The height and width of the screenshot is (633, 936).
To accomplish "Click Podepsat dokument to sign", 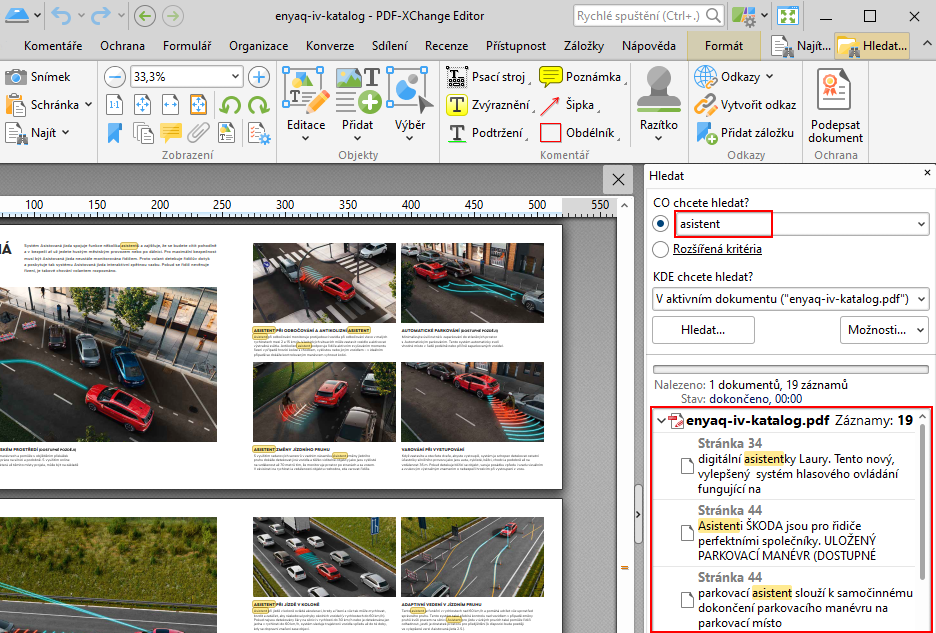I will click(835, 106).
